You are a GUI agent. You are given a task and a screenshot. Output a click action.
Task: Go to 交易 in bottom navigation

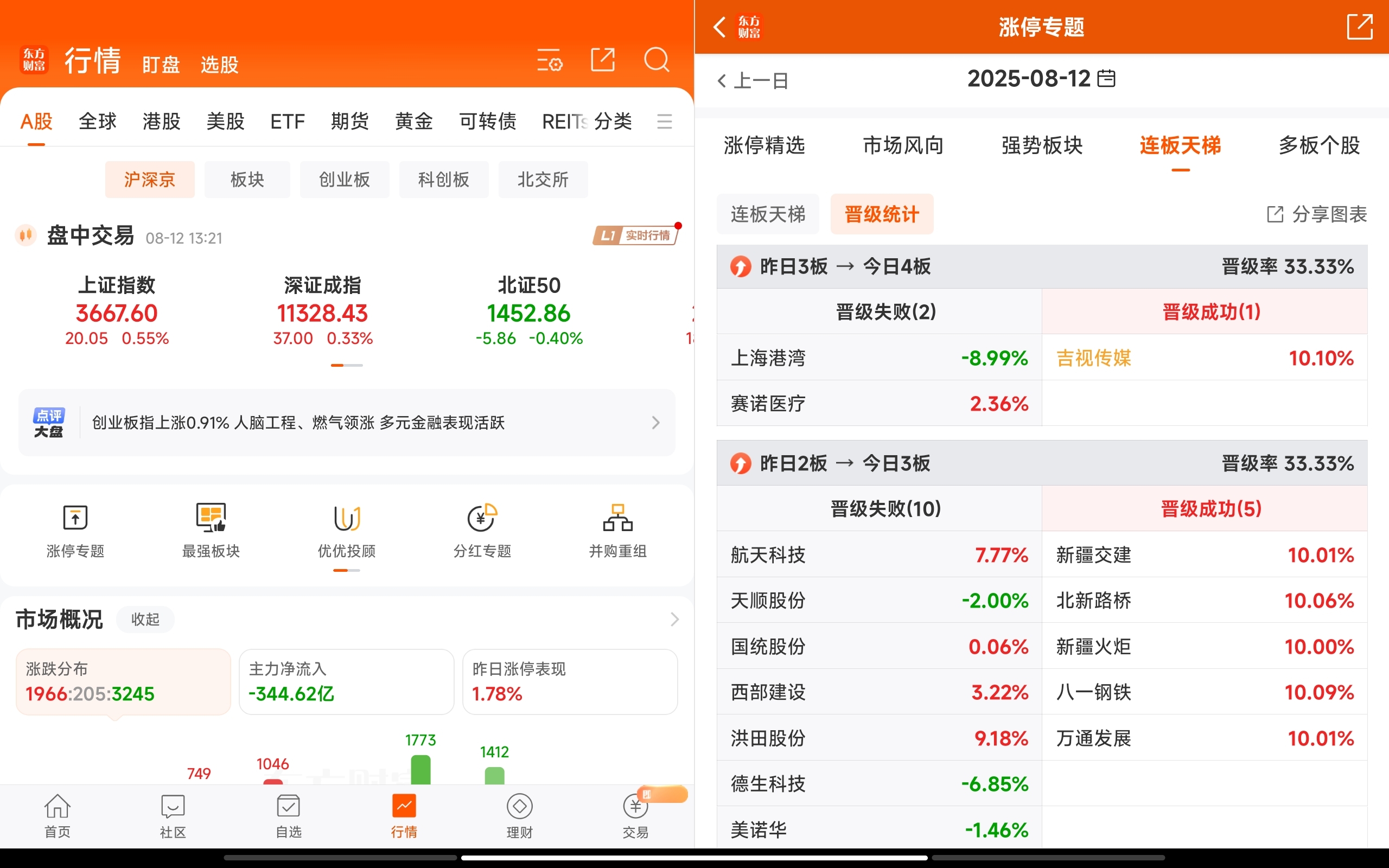click(x=635, y=816)
